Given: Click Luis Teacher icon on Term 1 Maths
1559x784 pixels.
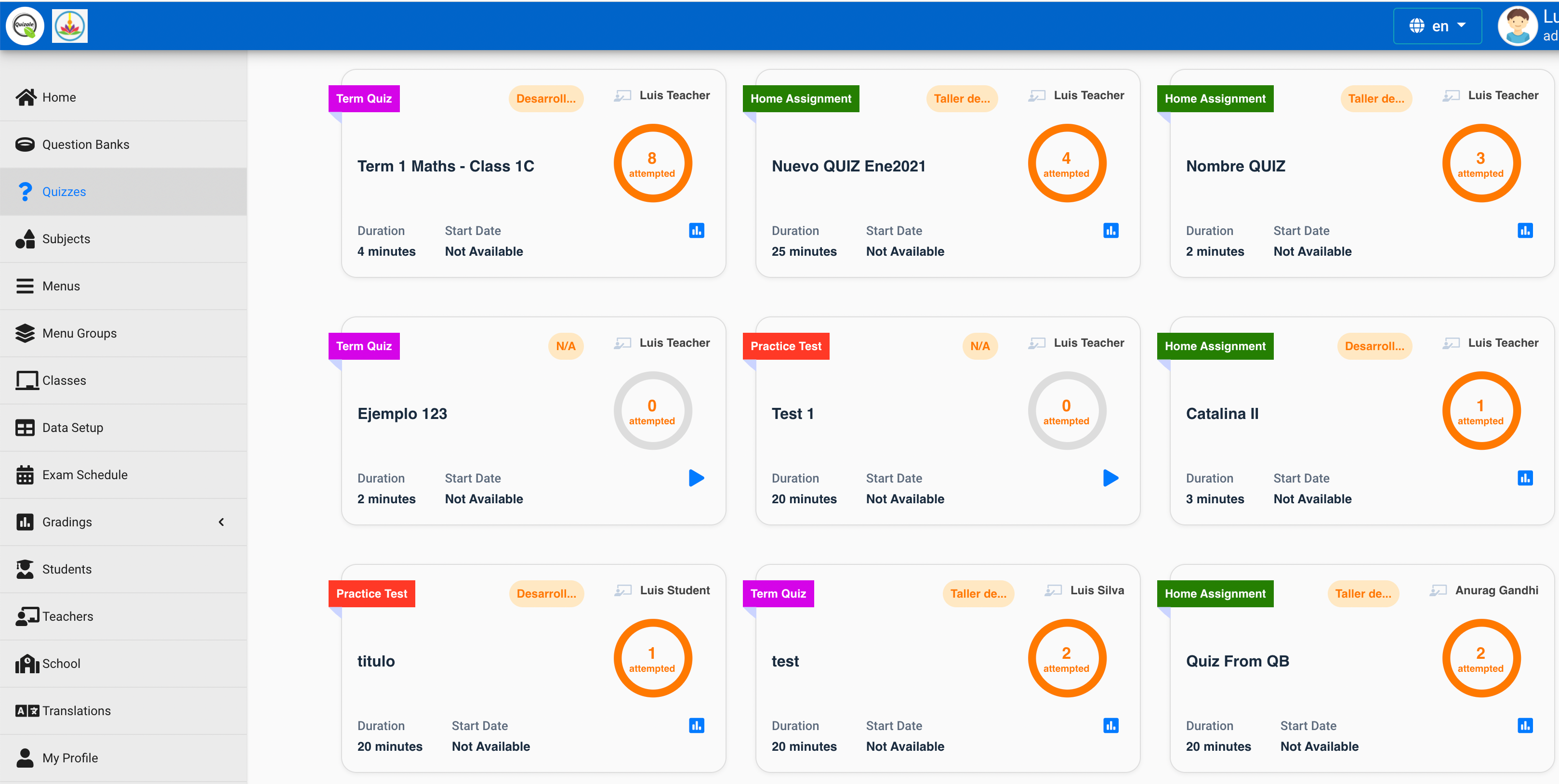Looking at the screenshot, I should (623, 95).
